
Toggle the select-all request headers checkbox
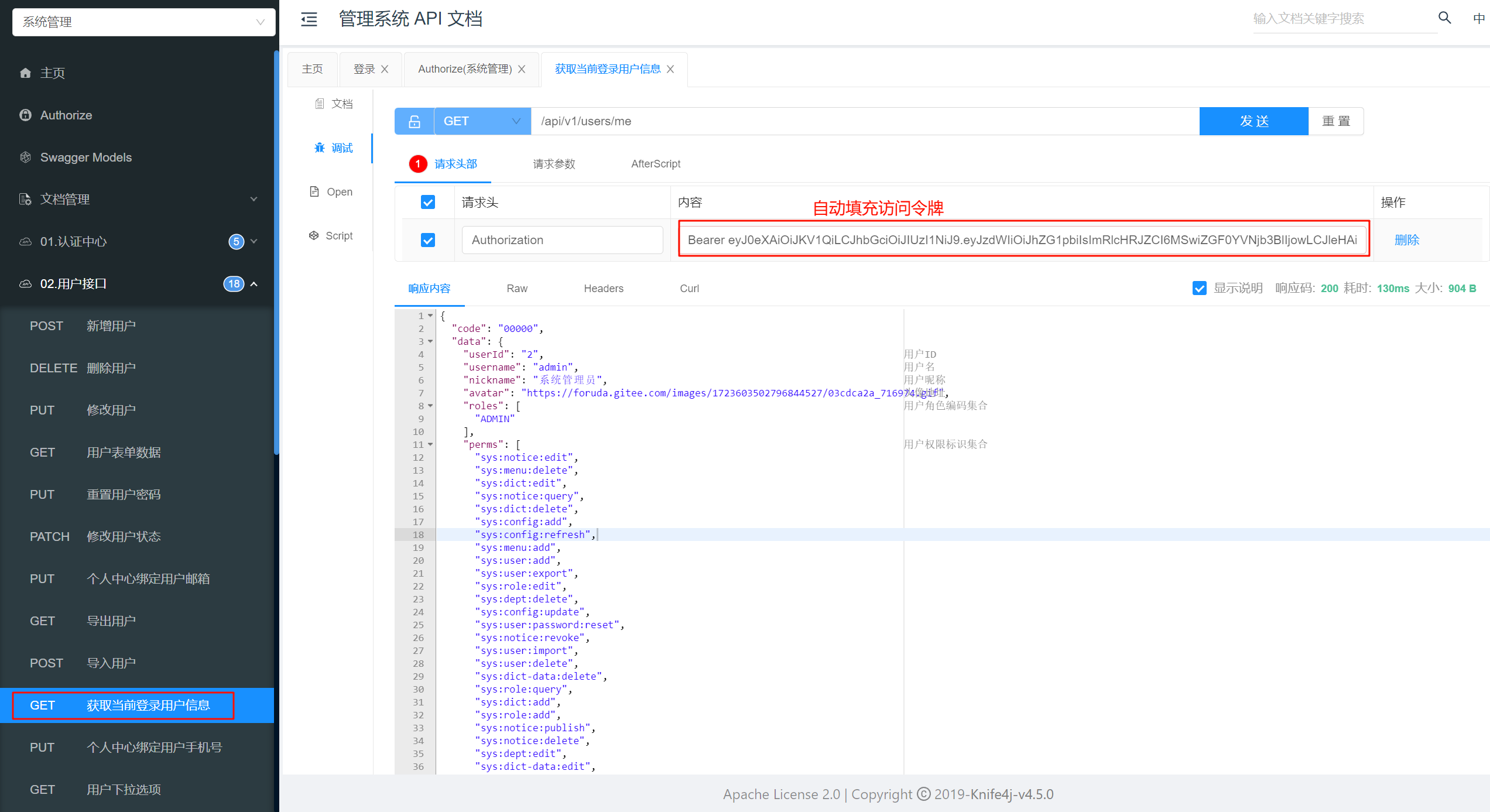[x=428, y=203]
